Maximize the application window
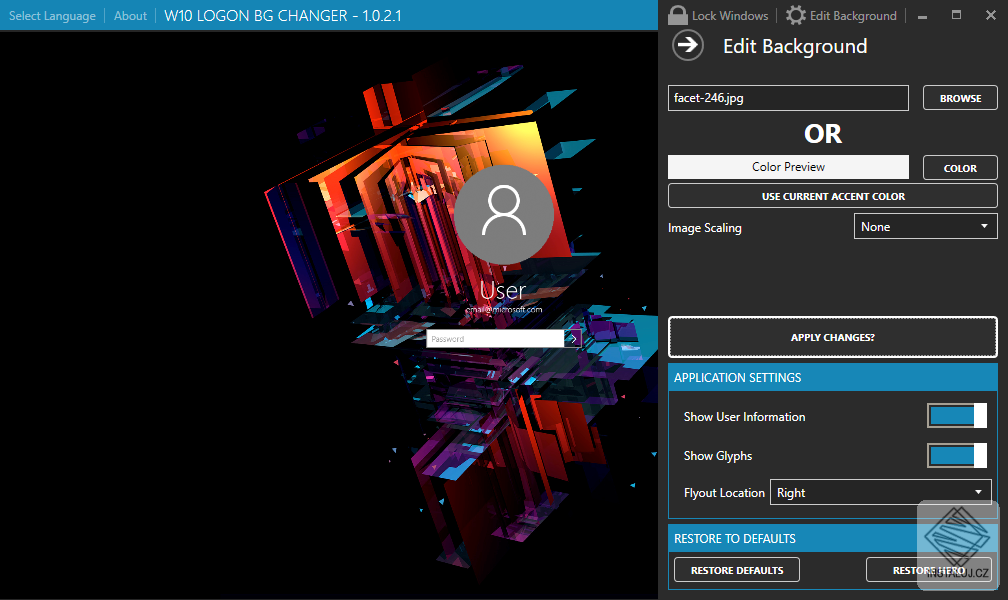Image resolution: width=1008 pixels, height=600 pixels. pos(957,15)
